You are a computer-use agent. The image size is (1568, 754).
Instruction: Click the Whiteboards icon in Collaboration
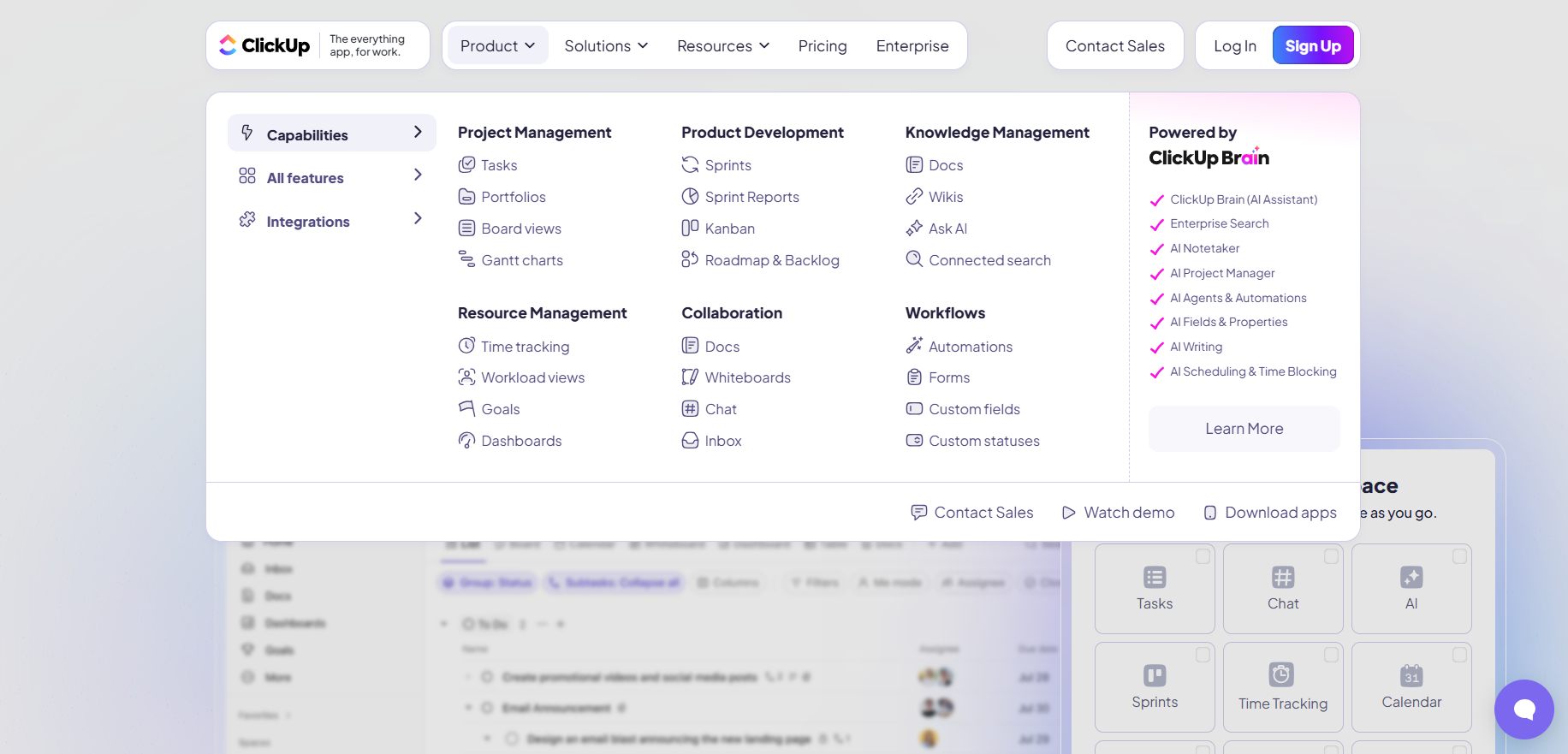click(x=690, y=377)
